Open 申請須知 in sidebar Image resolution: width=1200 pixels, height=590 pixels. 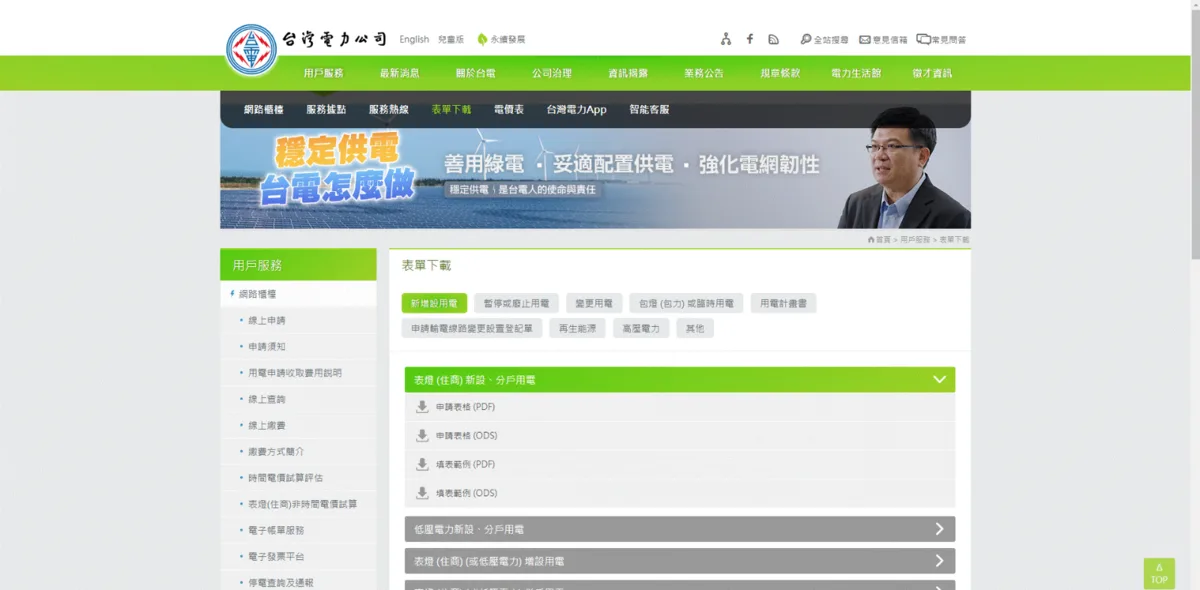(266, 346)
